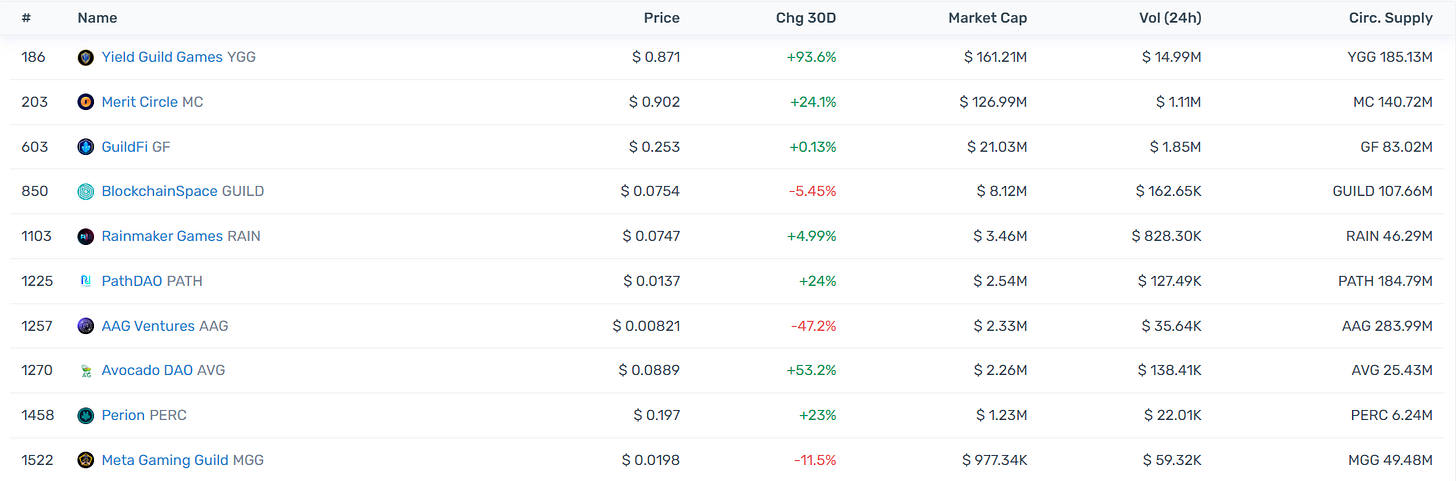Open the Meta Gaming Guild link
Screen dimensions: 1456x481
165,460
